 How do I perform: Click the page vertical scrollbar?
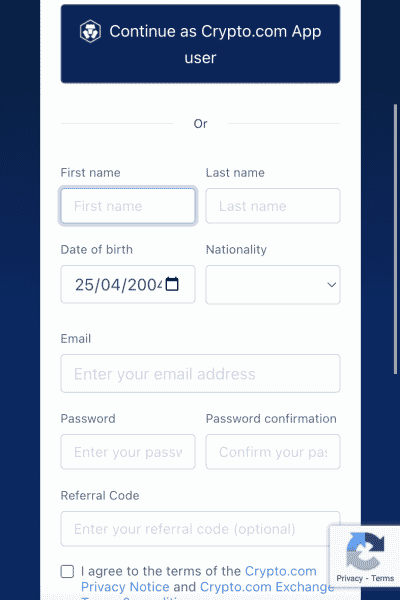[x=395, y=239]
